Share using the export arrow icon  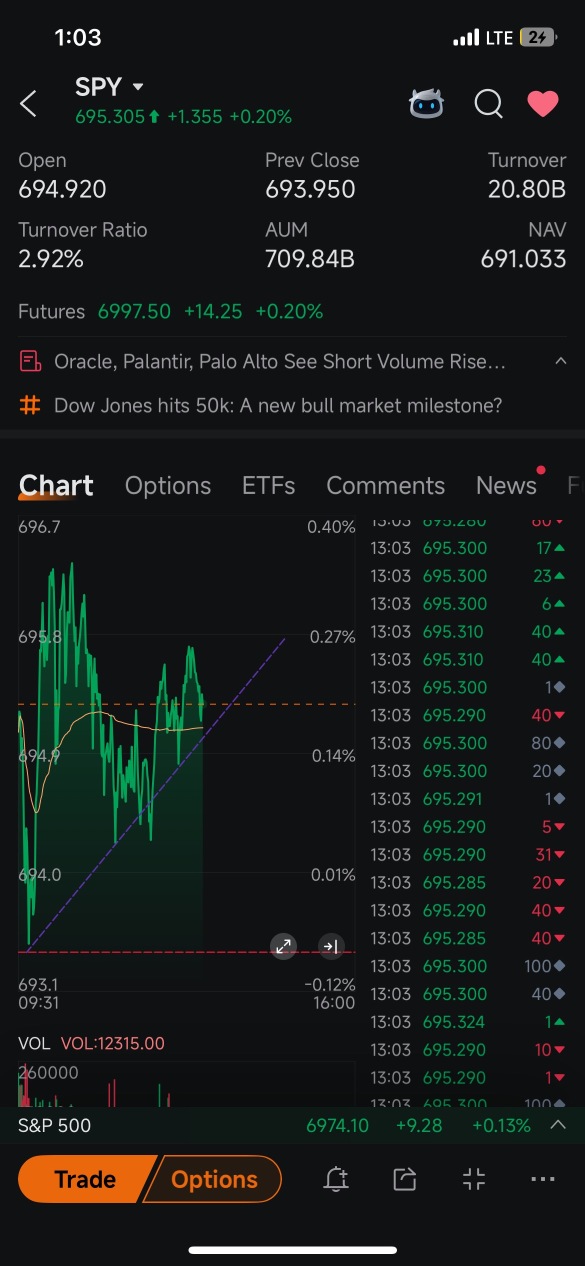pyautogui.click(x=404, y=1180)
